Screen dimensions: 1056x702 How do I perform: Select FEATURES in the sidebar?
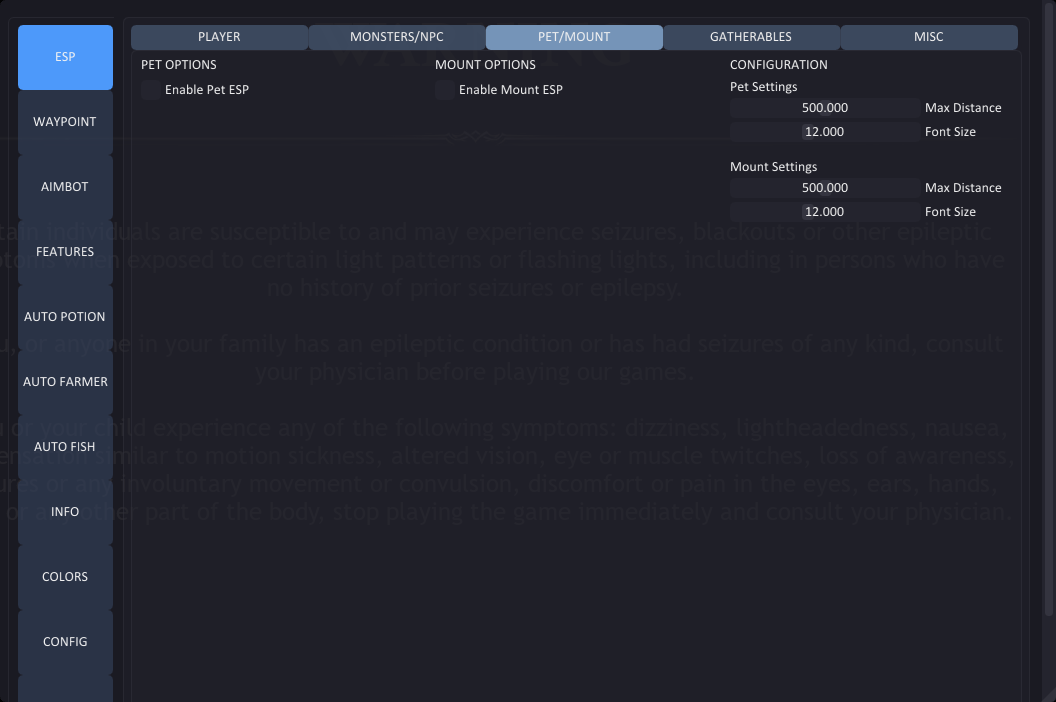65,252
